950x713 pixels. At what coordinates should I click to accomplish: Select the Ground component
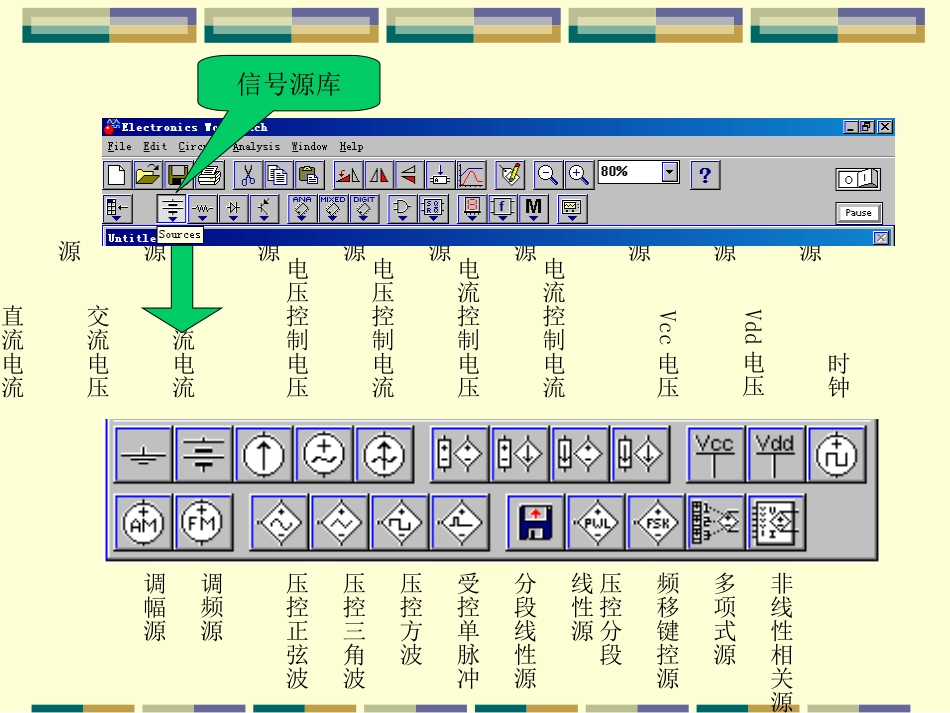coord(143,454)
